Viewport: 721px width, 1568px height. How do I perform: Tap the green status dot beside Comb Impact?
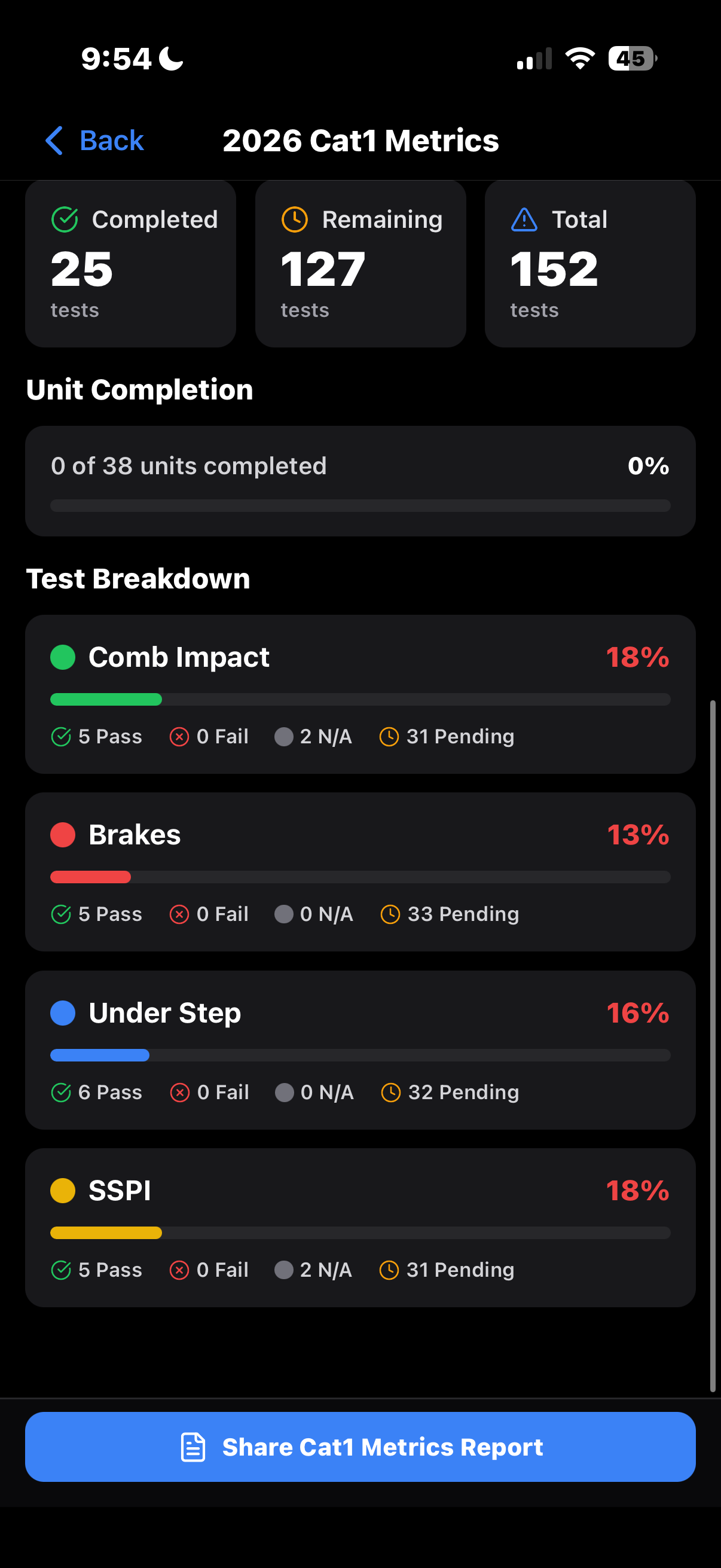pos(62,657)
